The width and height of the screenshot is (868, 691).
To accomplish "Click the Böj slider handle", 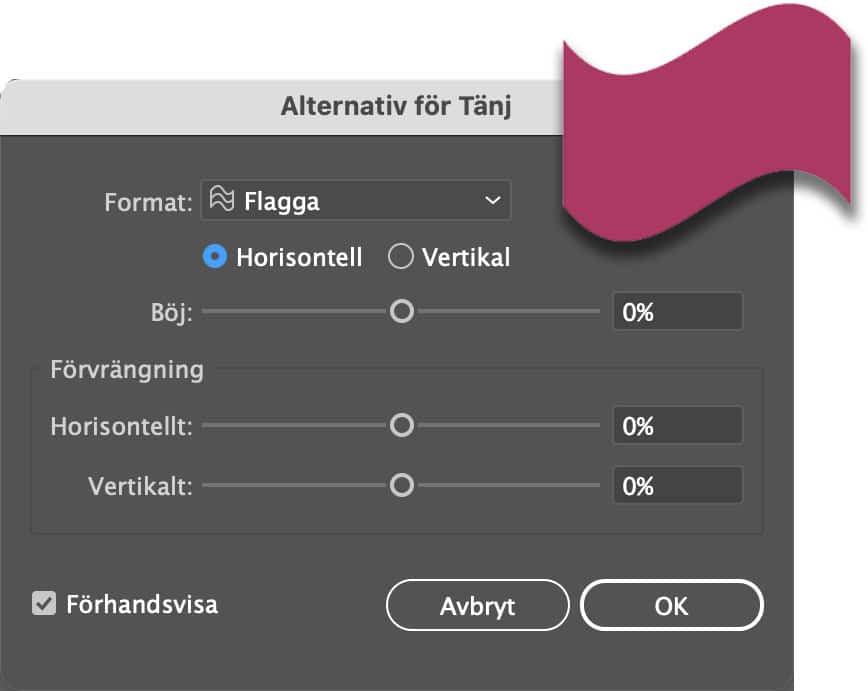I will coord(402,311).
